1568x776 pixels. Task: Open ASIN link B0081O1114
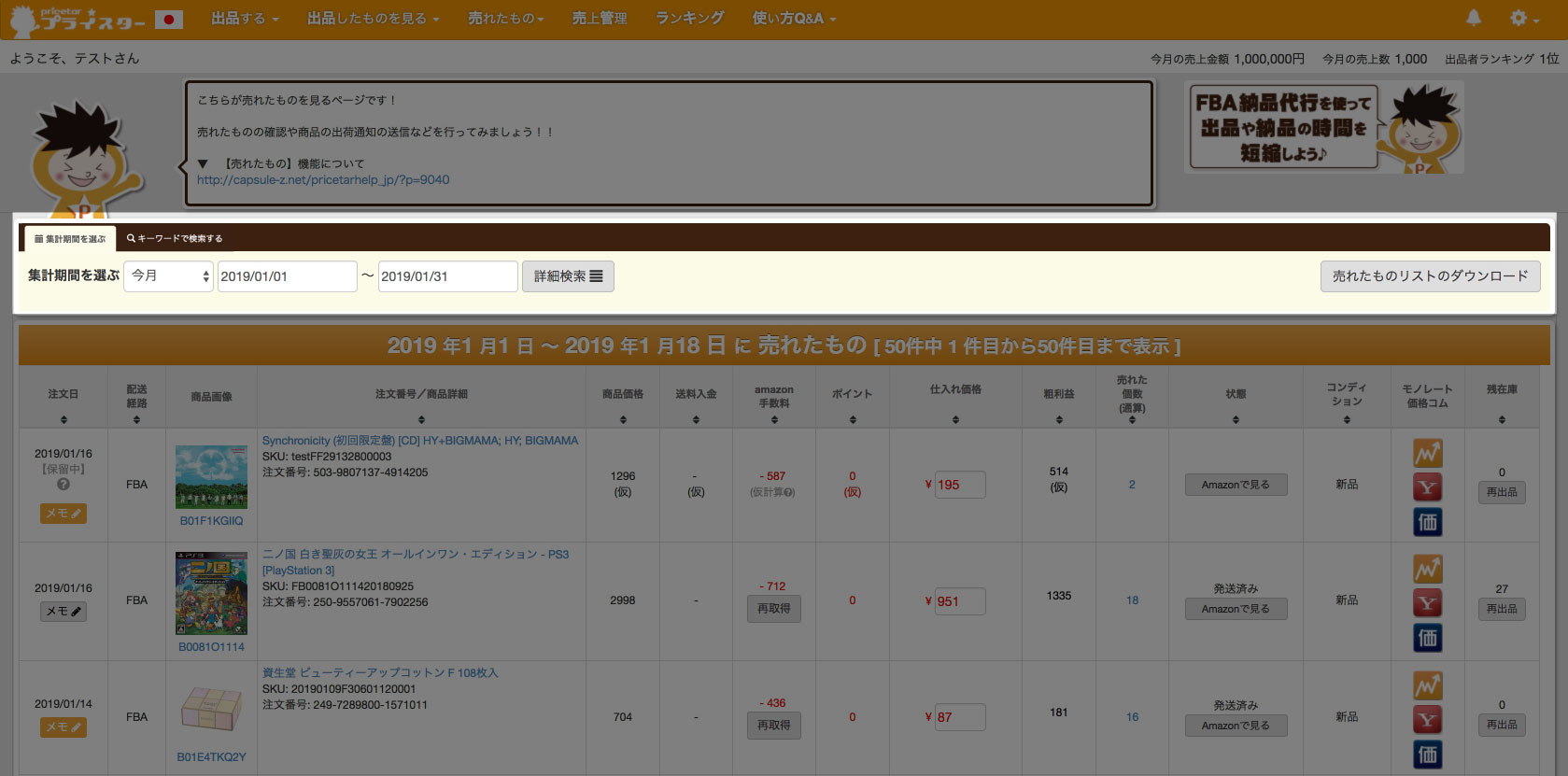211,647
